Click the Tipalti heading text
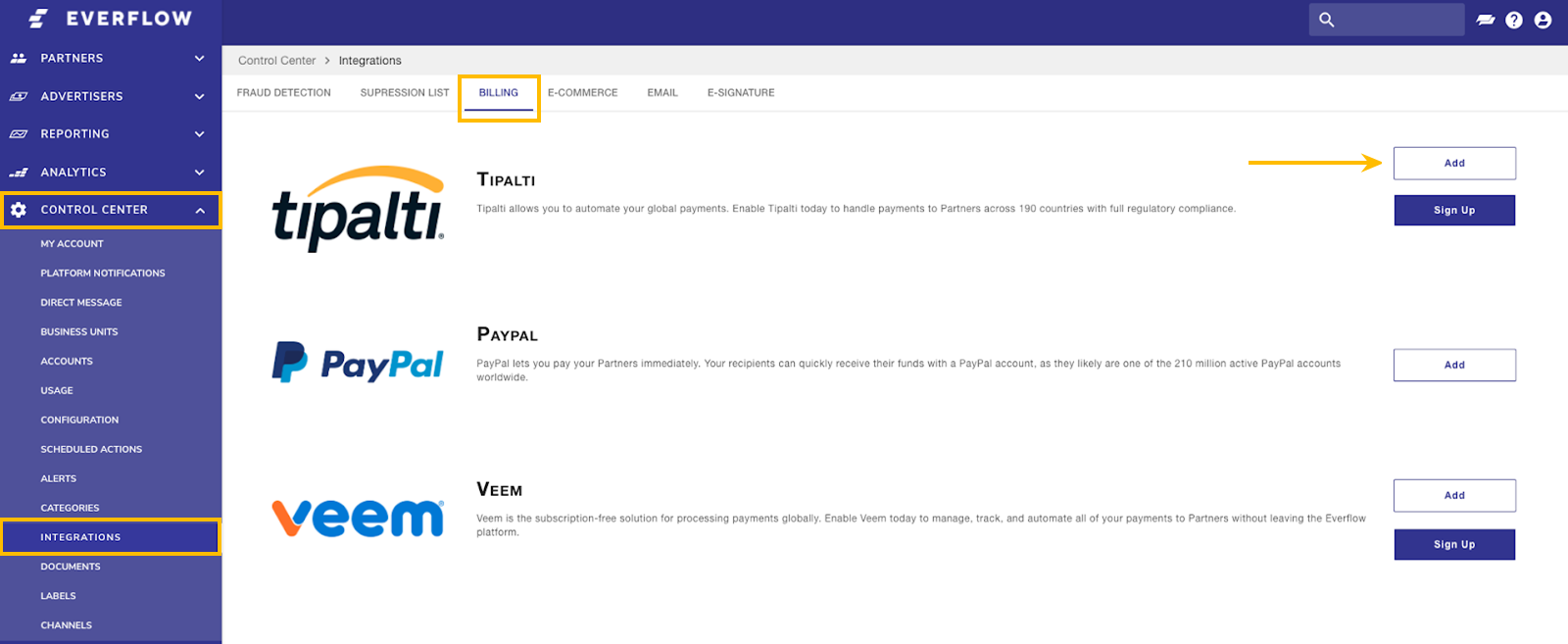Image resolution: width=1568 pixels, height=644 pixels. [506, 180]
